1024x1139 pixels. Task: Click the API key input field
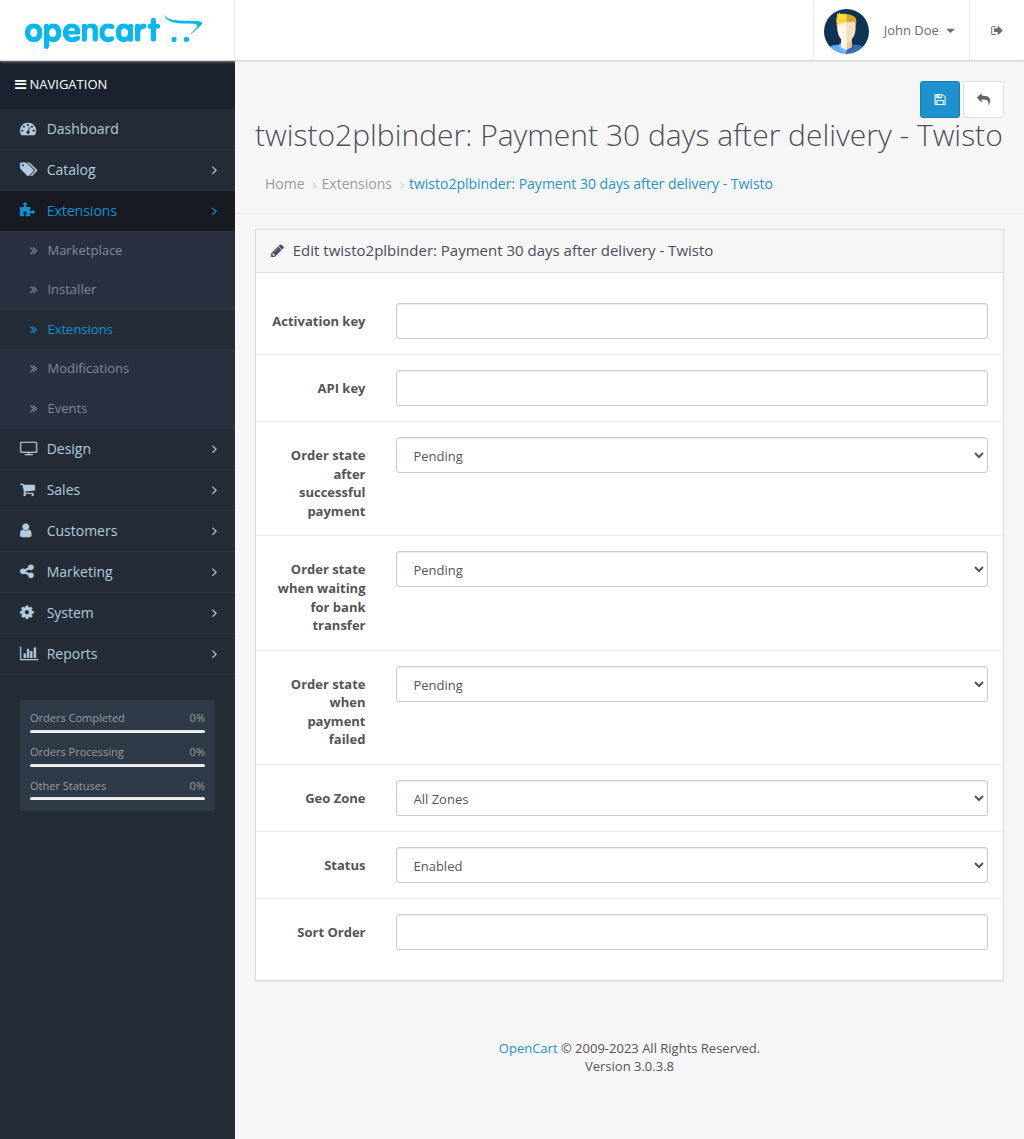coord(691,388)
